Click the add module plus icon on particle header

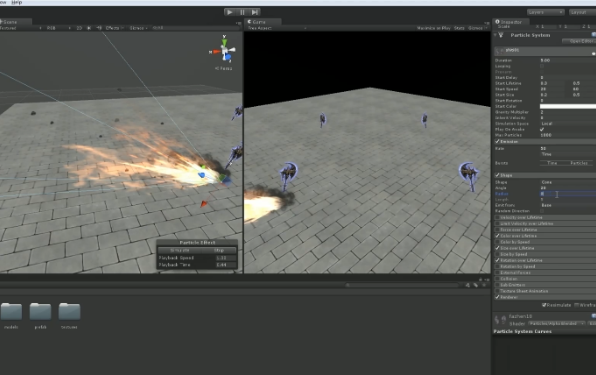[593, 53]
